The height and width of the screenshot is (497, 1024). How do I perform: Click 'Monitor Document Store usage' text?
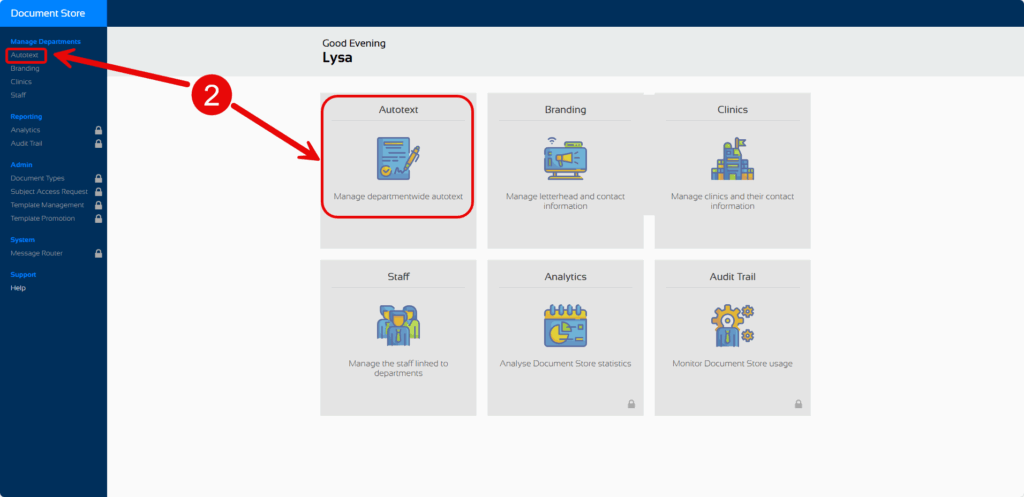pyautogui.click(x=732, y=364)
